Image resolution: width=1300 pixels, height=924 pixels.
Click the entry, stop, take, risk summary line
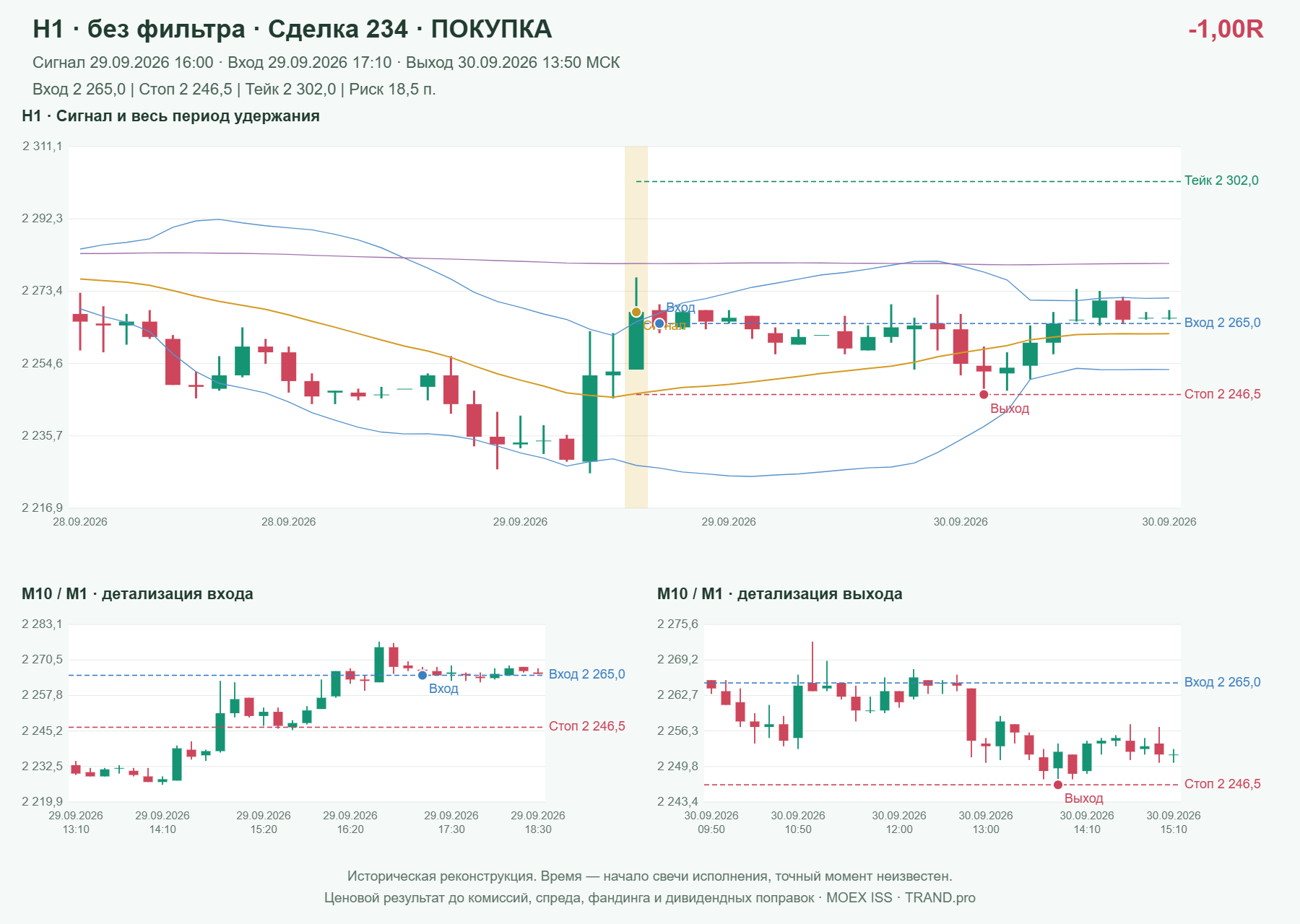pos(234,90)
